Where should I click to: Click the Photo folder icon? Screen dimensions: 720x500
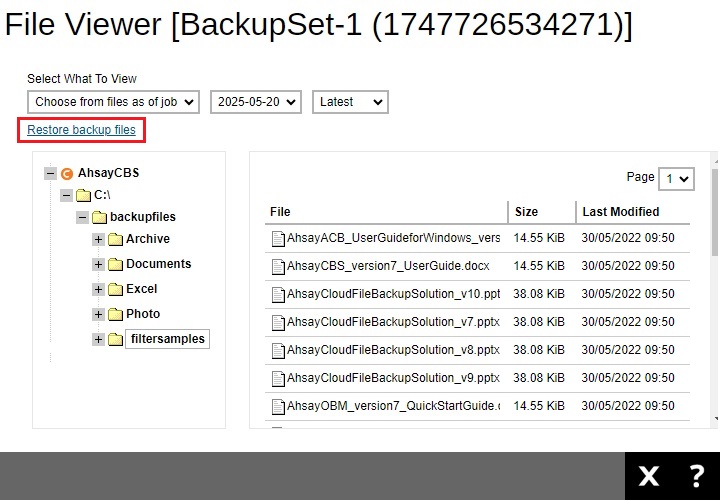[x=116, y=315]
